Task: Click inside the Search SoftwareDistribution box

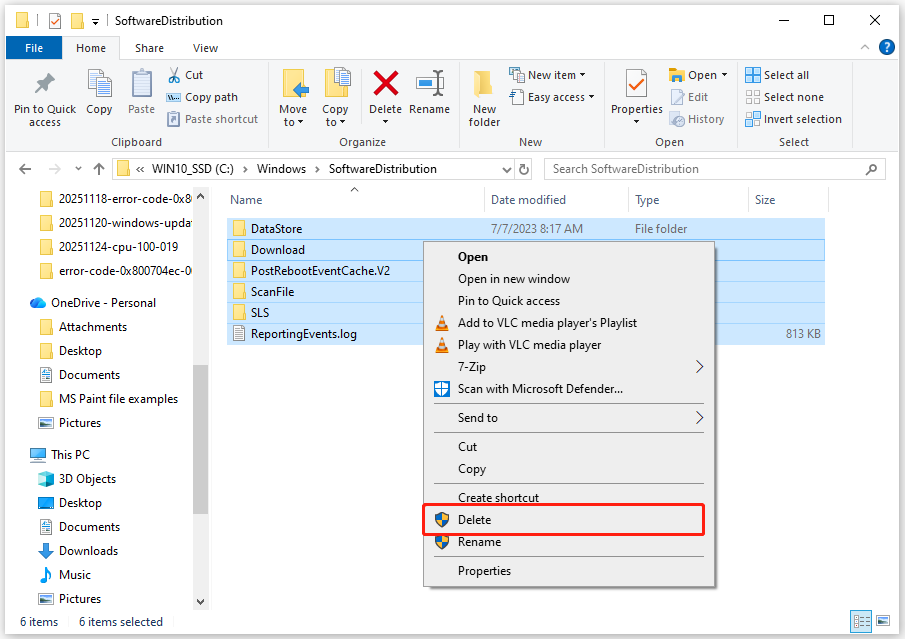Action: [x=700, y=169]
